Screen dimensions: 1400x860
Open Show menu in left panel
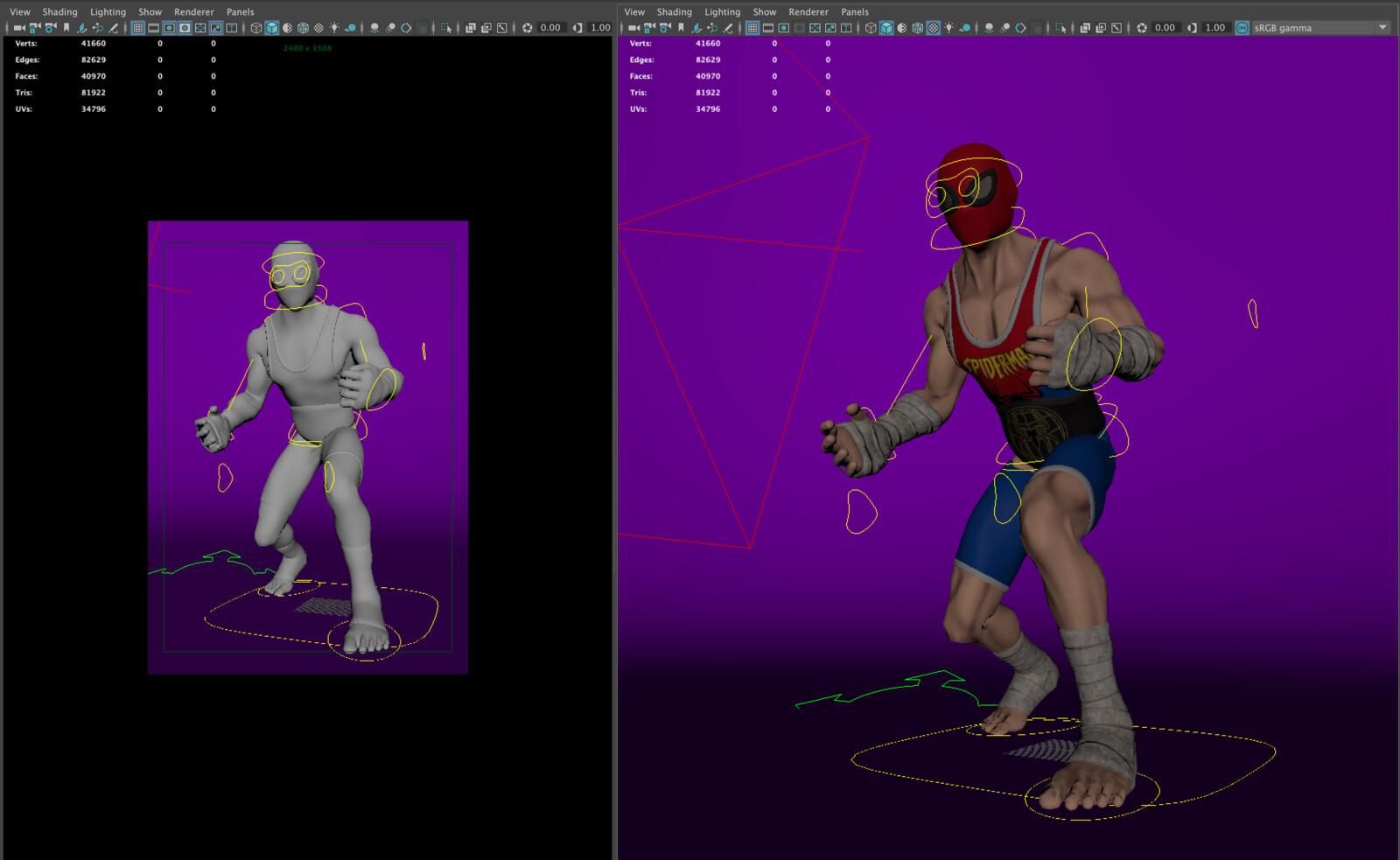[x=150, y=12]
